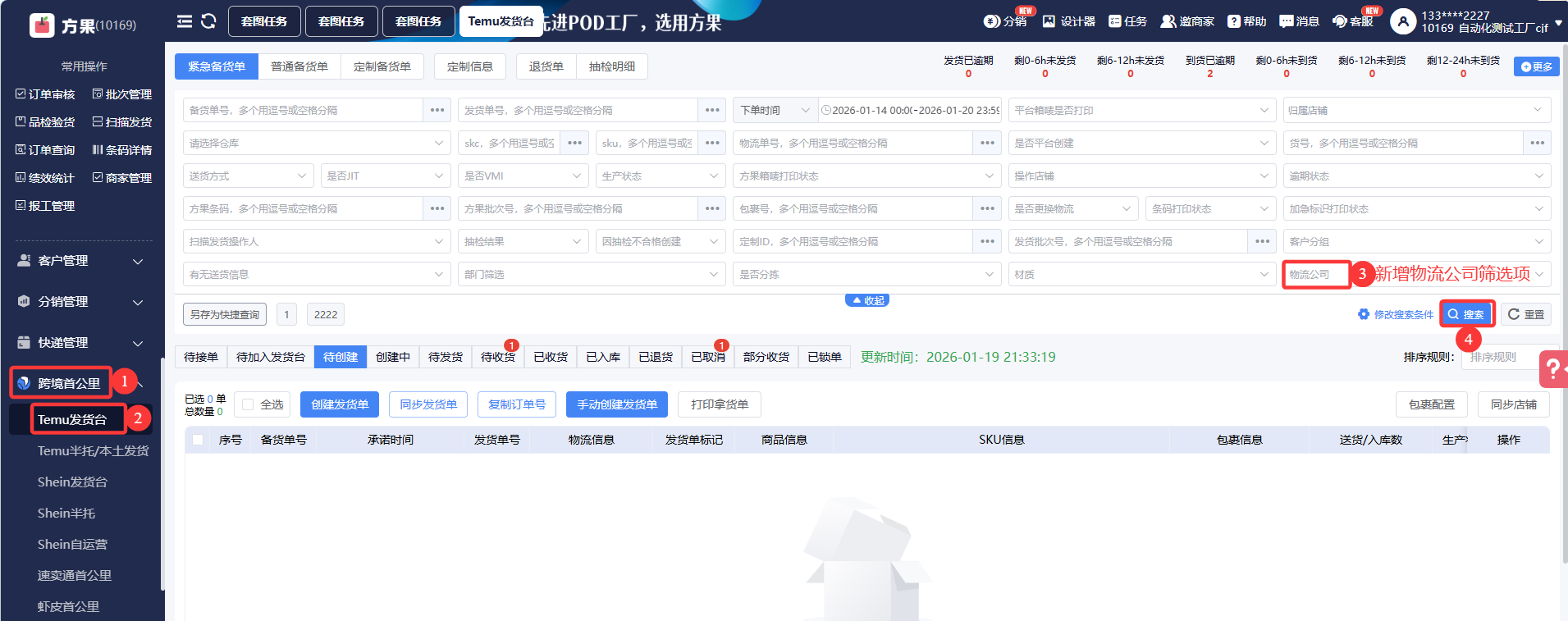This screenshot has height=621, width=1568.
Task: Click ellipsis button beside 备货单号 field
Action: (437, 110)
